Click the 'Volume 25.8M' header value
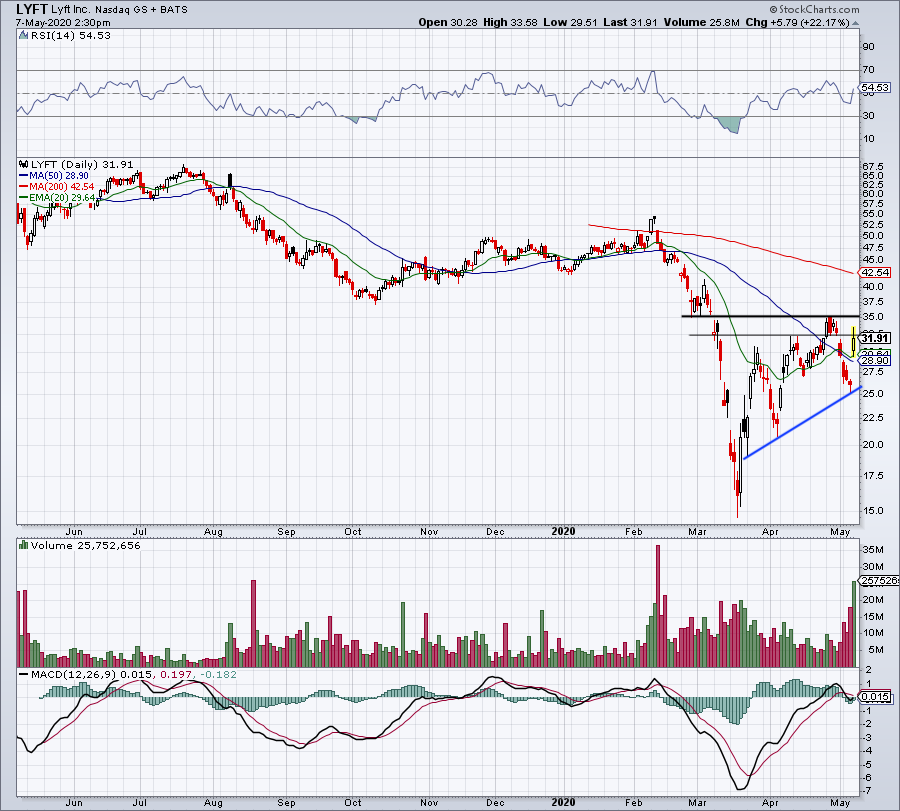Image resolution: width=900 pixels, height=811 pixels. [x=701, y=22]
